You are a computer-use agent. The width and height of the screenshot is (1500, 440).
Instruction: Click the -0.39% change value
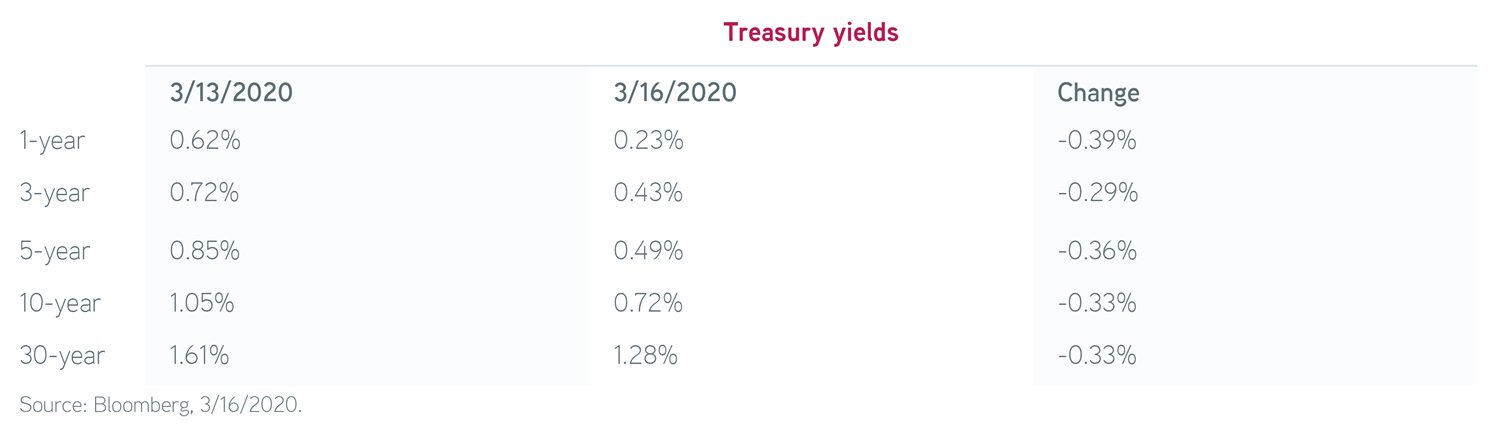[1097, 141]
